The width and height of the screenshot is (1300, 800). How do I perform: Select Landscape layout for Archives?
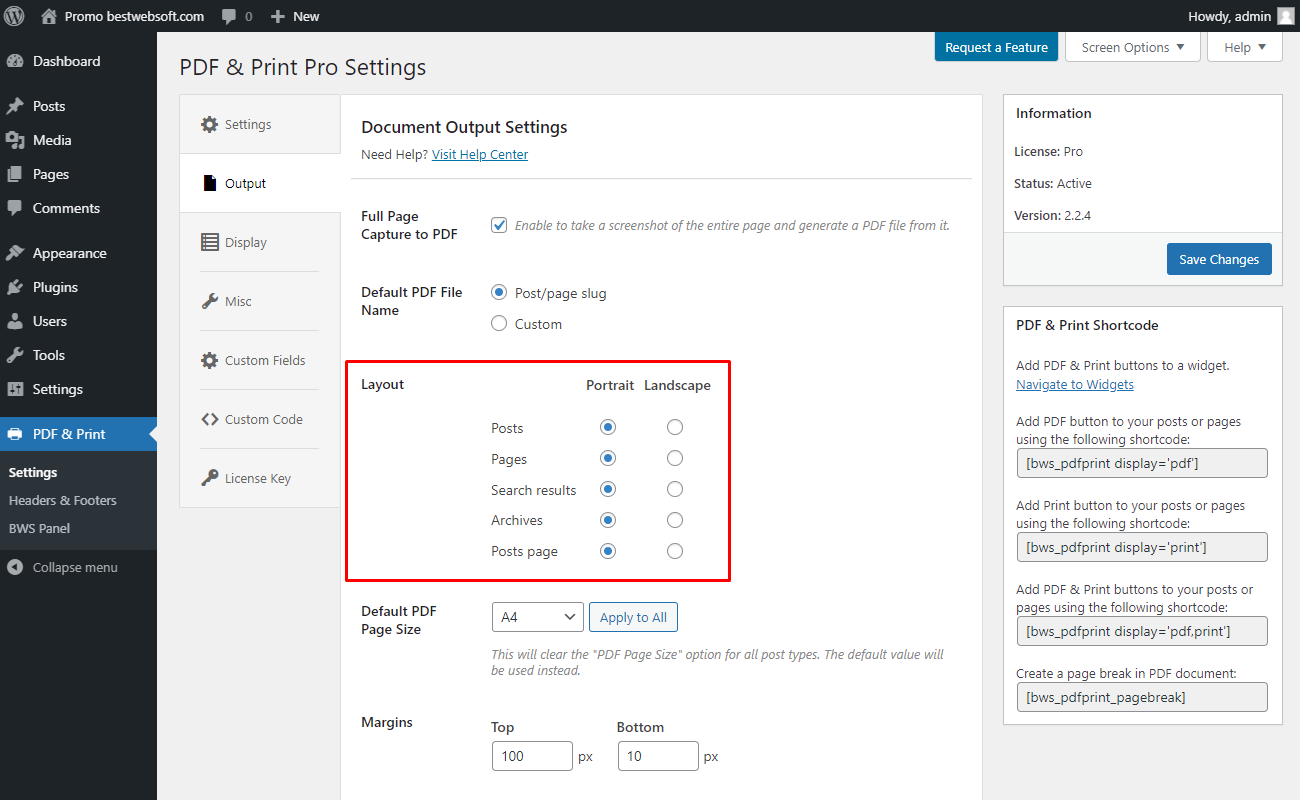point(675,520)
